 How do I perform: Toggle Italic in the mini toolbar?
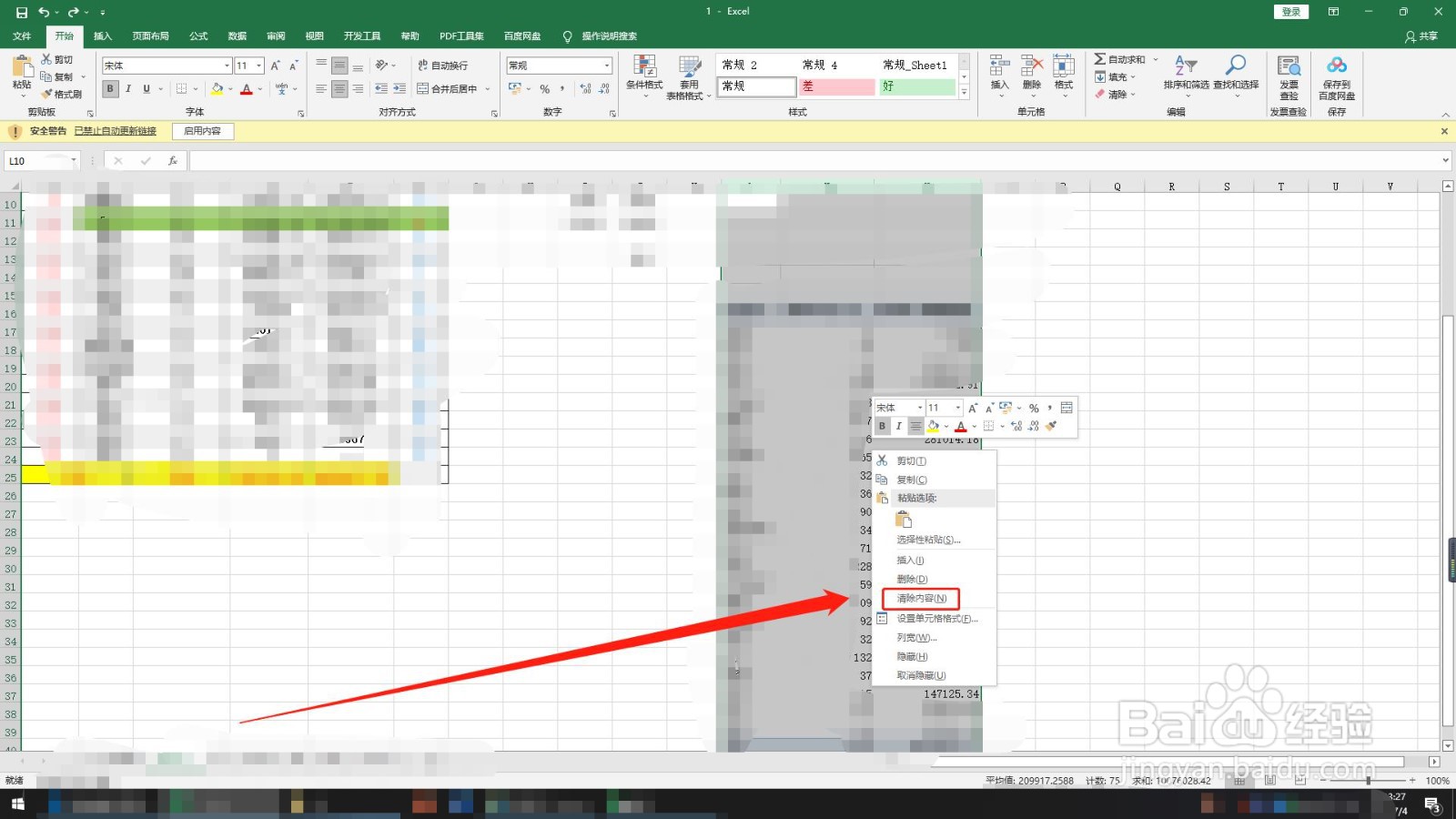tap(898, 426)
